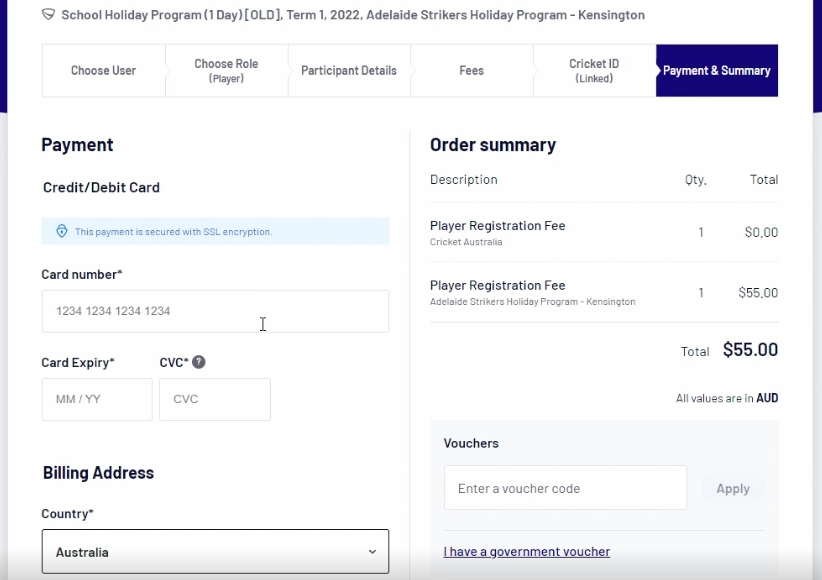Click the voucher code text box
The image size is (822, 580).
click(x=565, y=488)
